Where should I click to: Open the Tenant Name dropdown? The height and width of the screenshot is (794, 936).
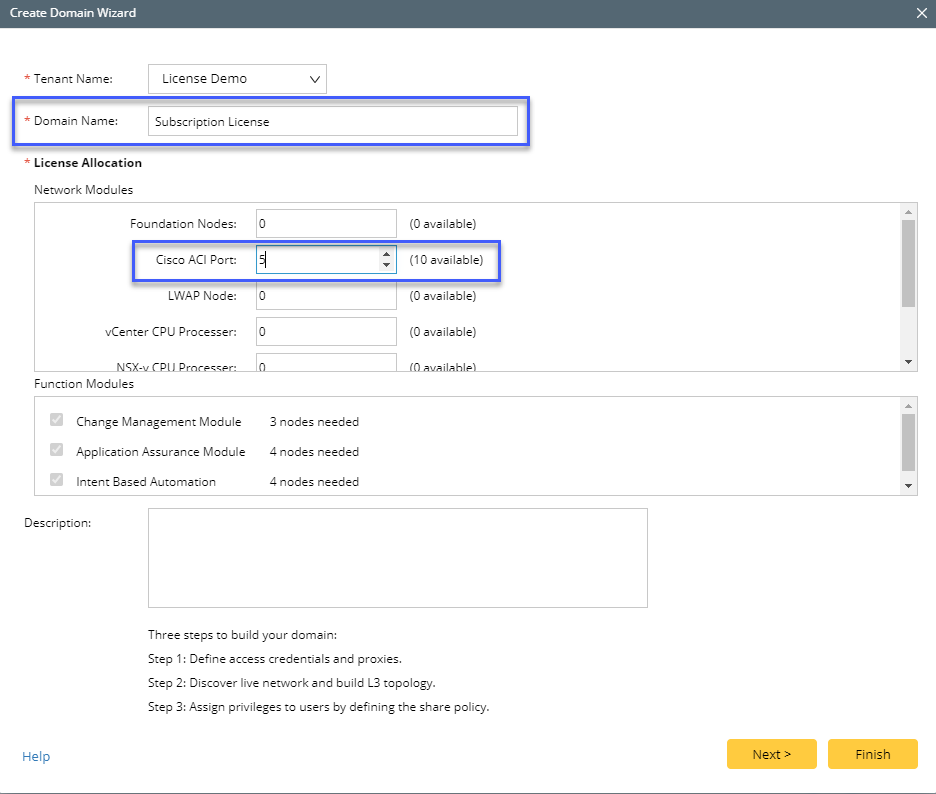(x=237, y=79)
